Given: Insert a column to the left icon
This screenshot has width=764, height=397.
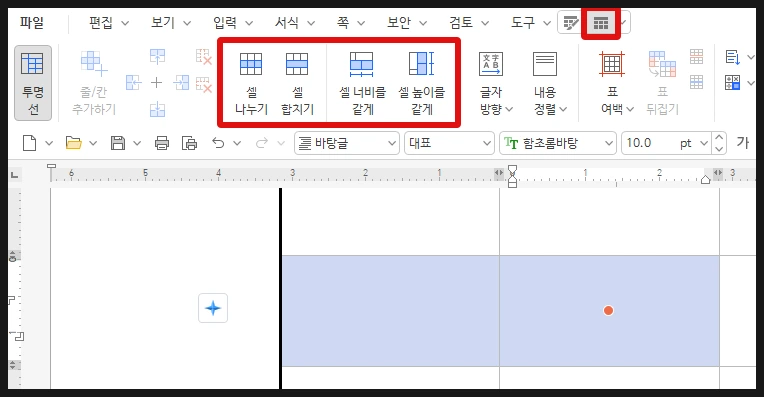Looking at the screenshot, I should 133,83.
